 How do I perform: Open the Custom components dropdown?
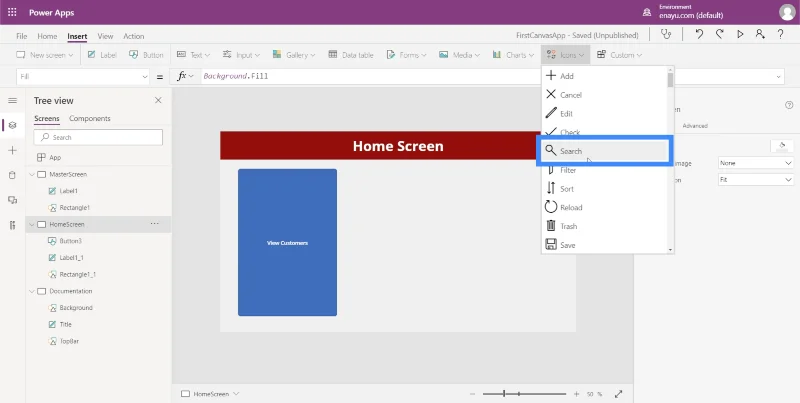click(x=619, y=55)
